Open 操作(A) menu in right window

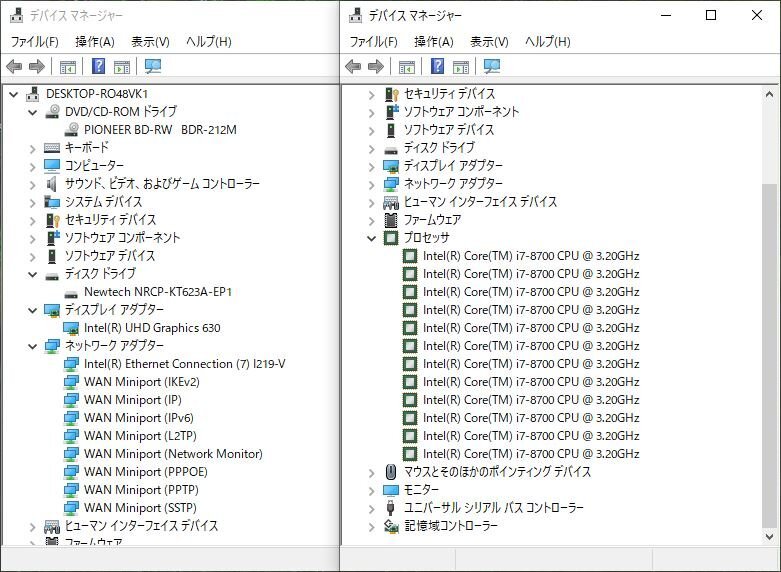point(433,41)
